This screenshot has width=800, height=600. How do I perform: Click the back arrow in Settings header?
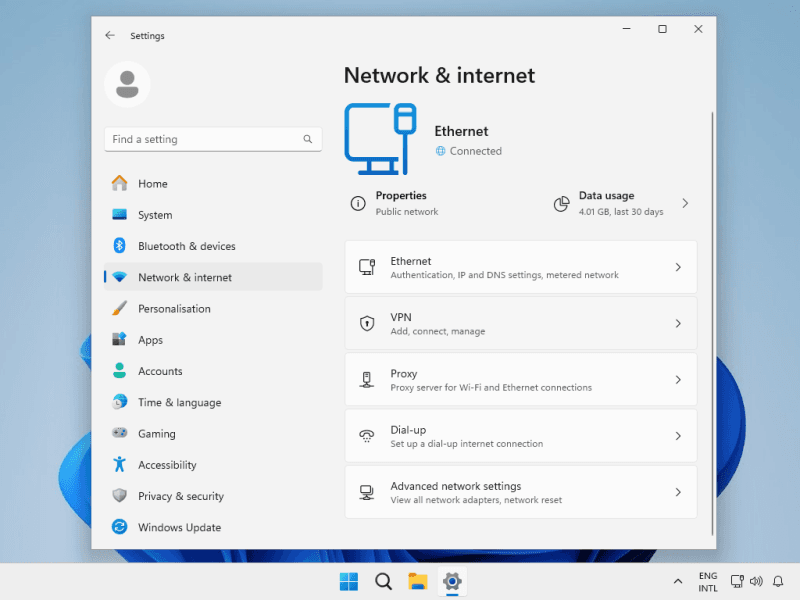pyautogui.click(x=110, y=35)
